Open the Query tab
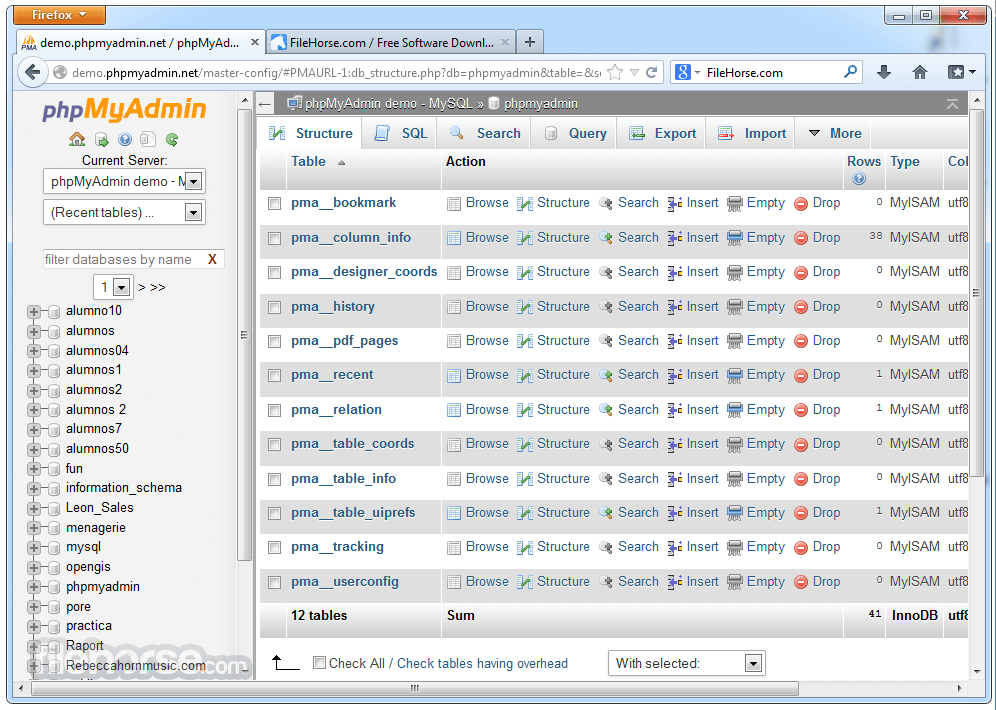This screenshot has width=996, height=710. (575, 133)
